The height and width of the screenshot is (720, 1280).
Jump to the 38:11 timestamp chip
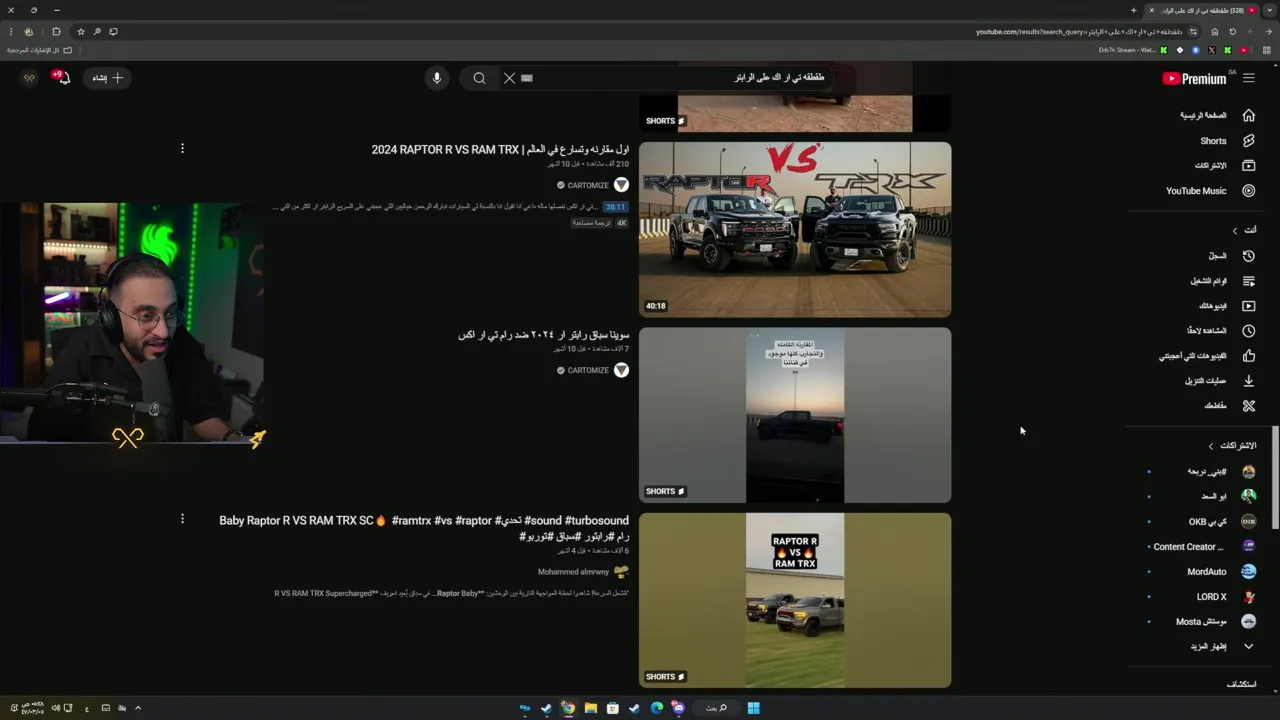coord(615,207)
